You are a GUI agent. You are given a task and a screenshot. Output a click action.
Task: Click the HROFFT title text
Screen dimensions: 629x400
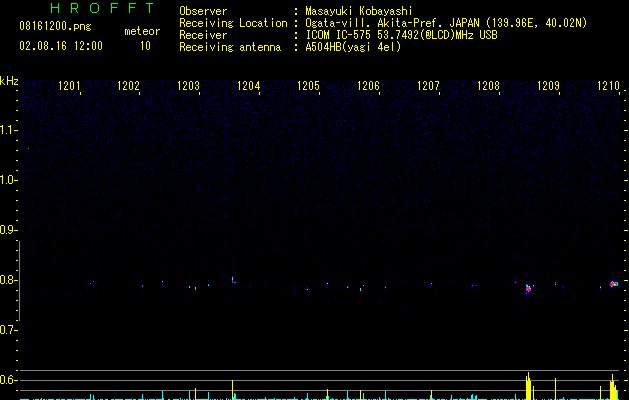103,8
